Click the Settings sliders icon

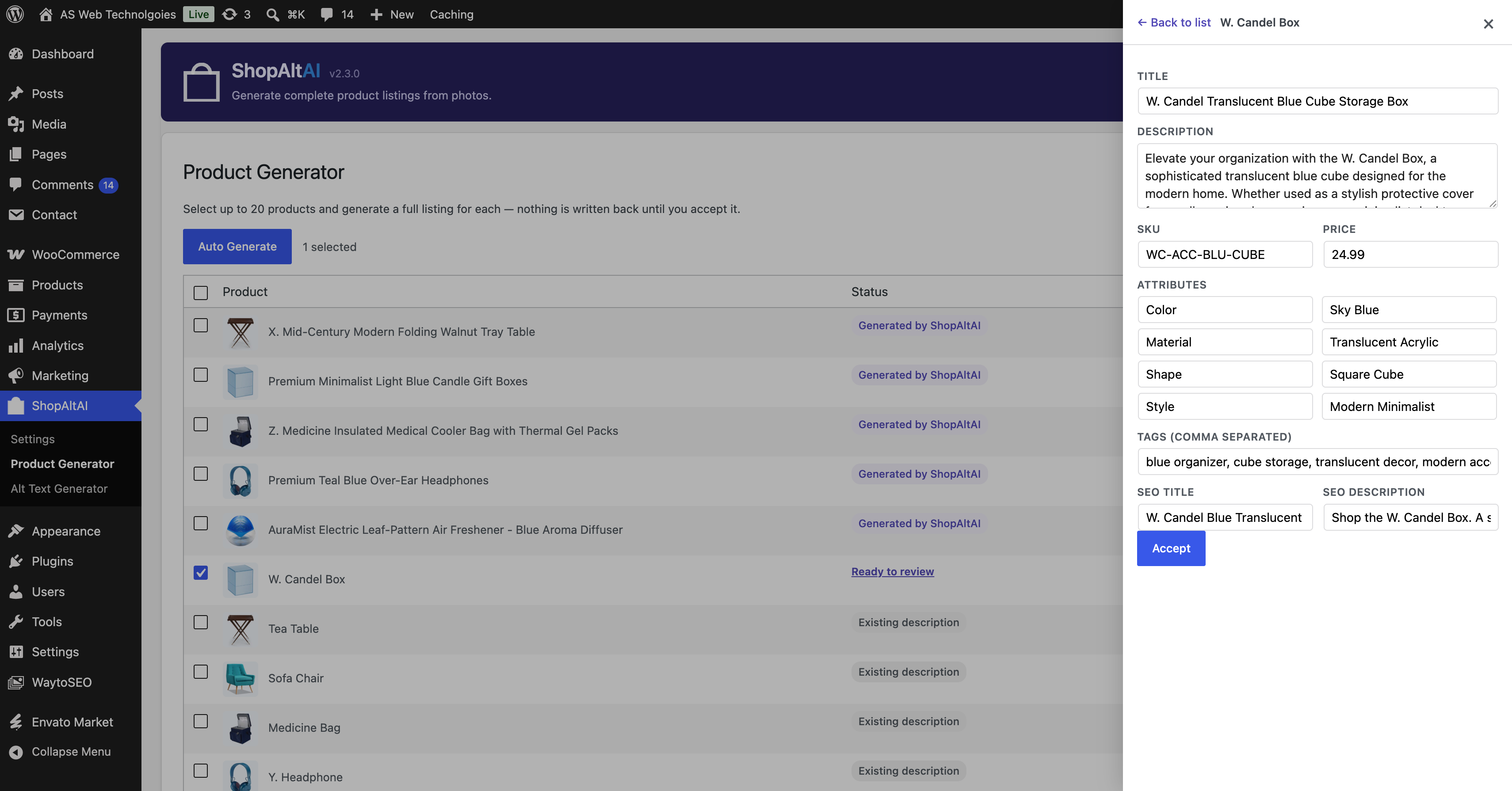(x=16, y=652)
